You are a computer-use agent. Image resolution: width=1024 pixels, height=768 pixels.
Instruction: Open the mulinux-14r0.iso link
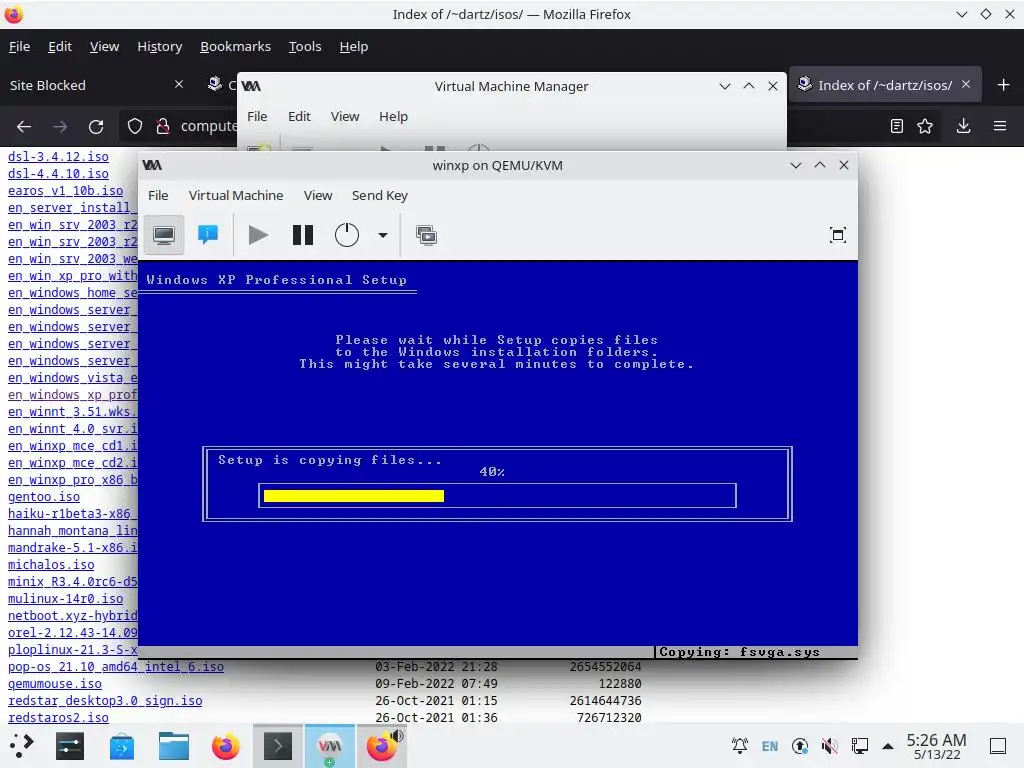pos(65,599)
